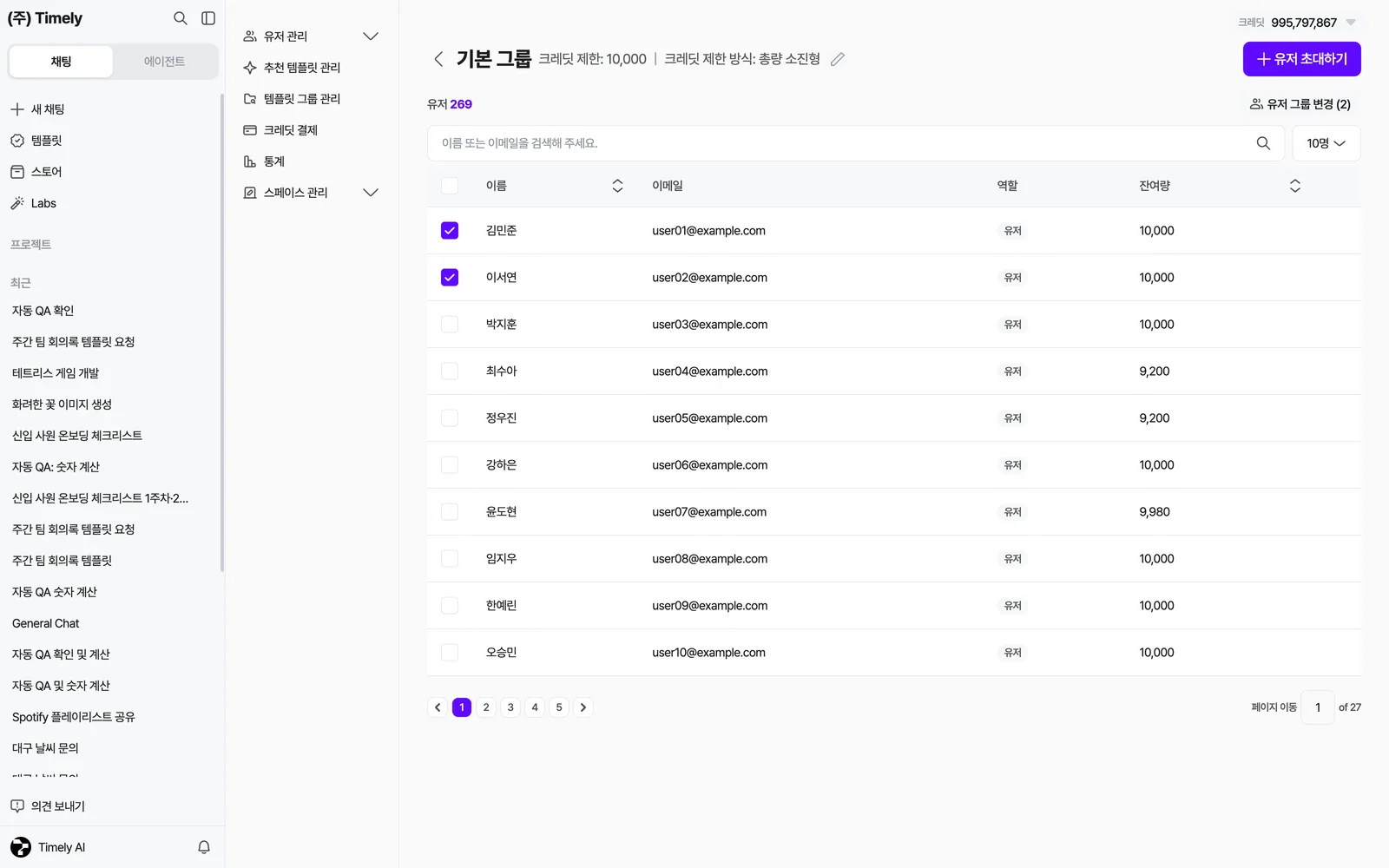Click the 페이지 이동 page number input
Image resolution: width=1389 pixels, height=868 pixels.
[1317, 707]
